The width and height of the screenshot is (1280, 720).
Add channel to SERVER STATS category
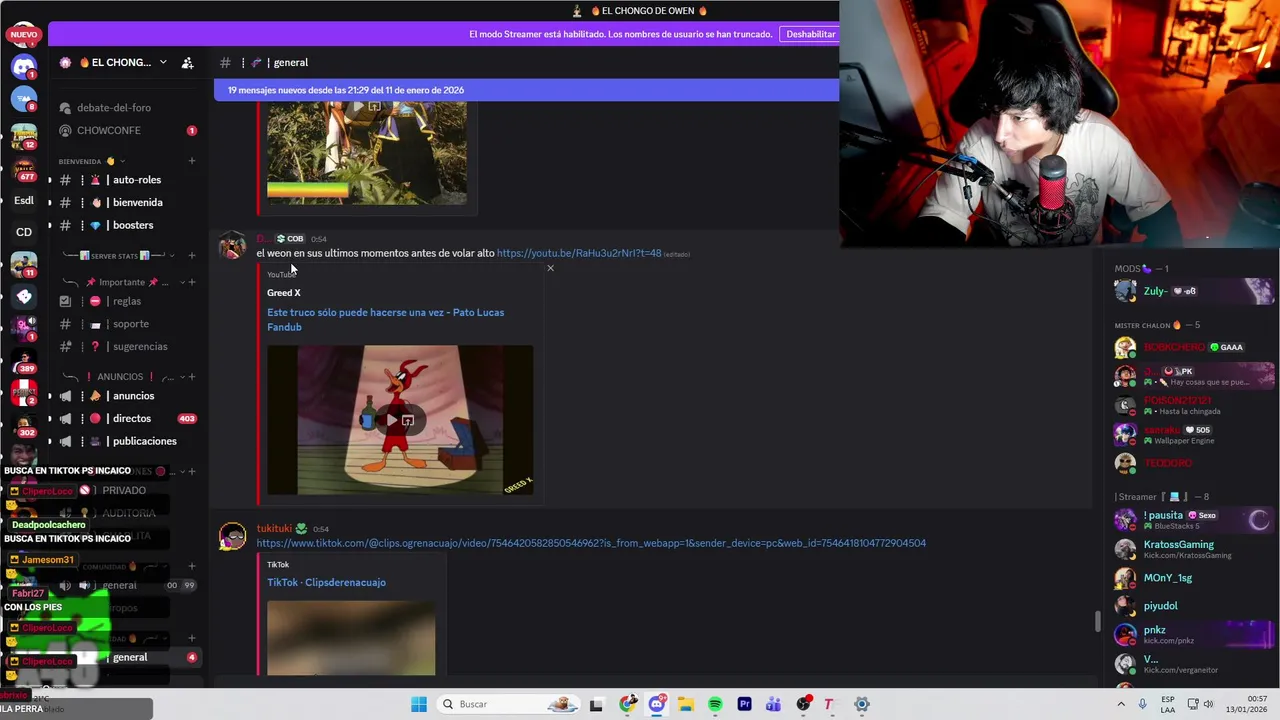[191, 255]
